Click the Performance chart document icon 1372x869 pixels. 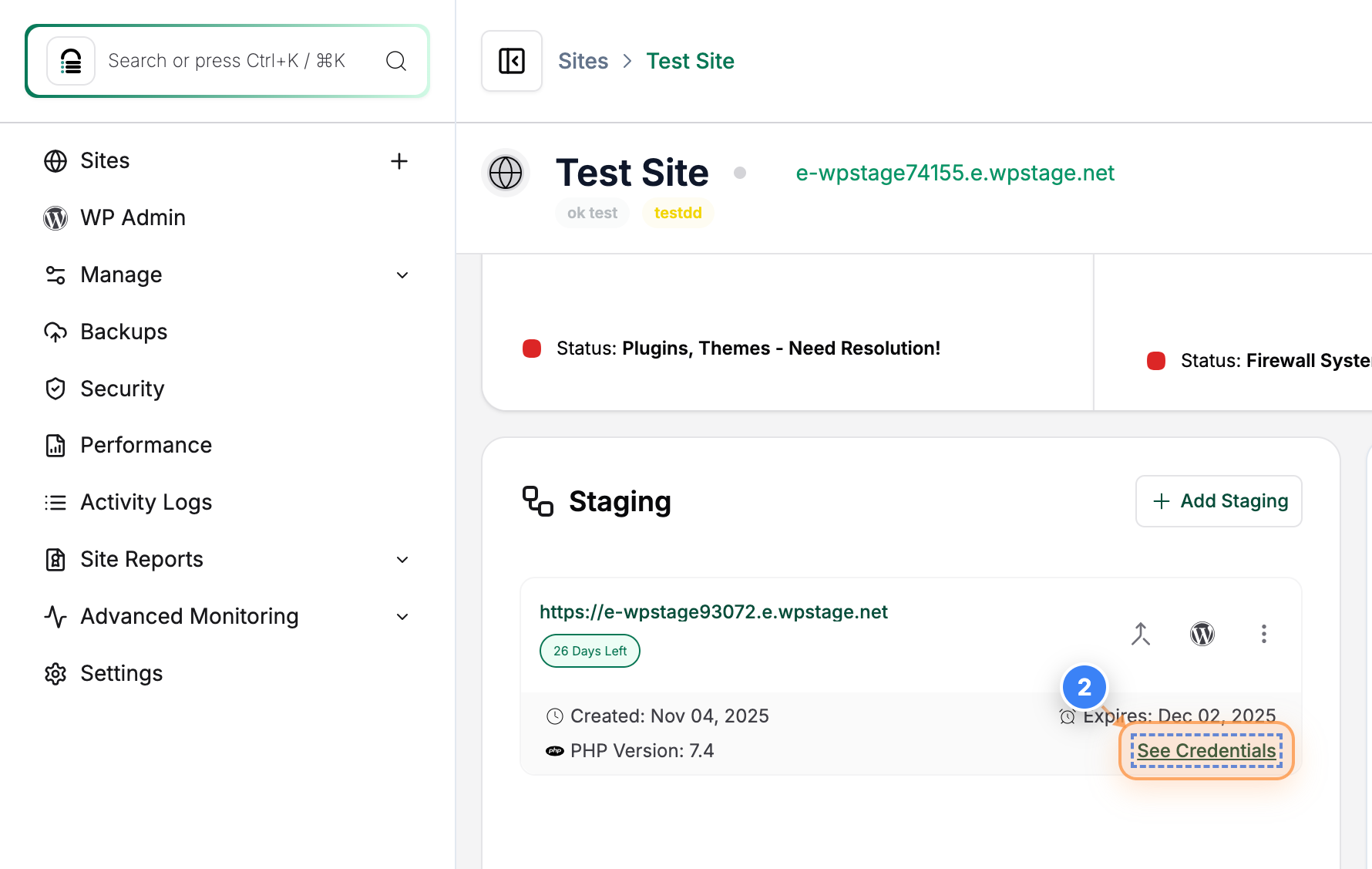pyautogui.click(x=55, y=446)
